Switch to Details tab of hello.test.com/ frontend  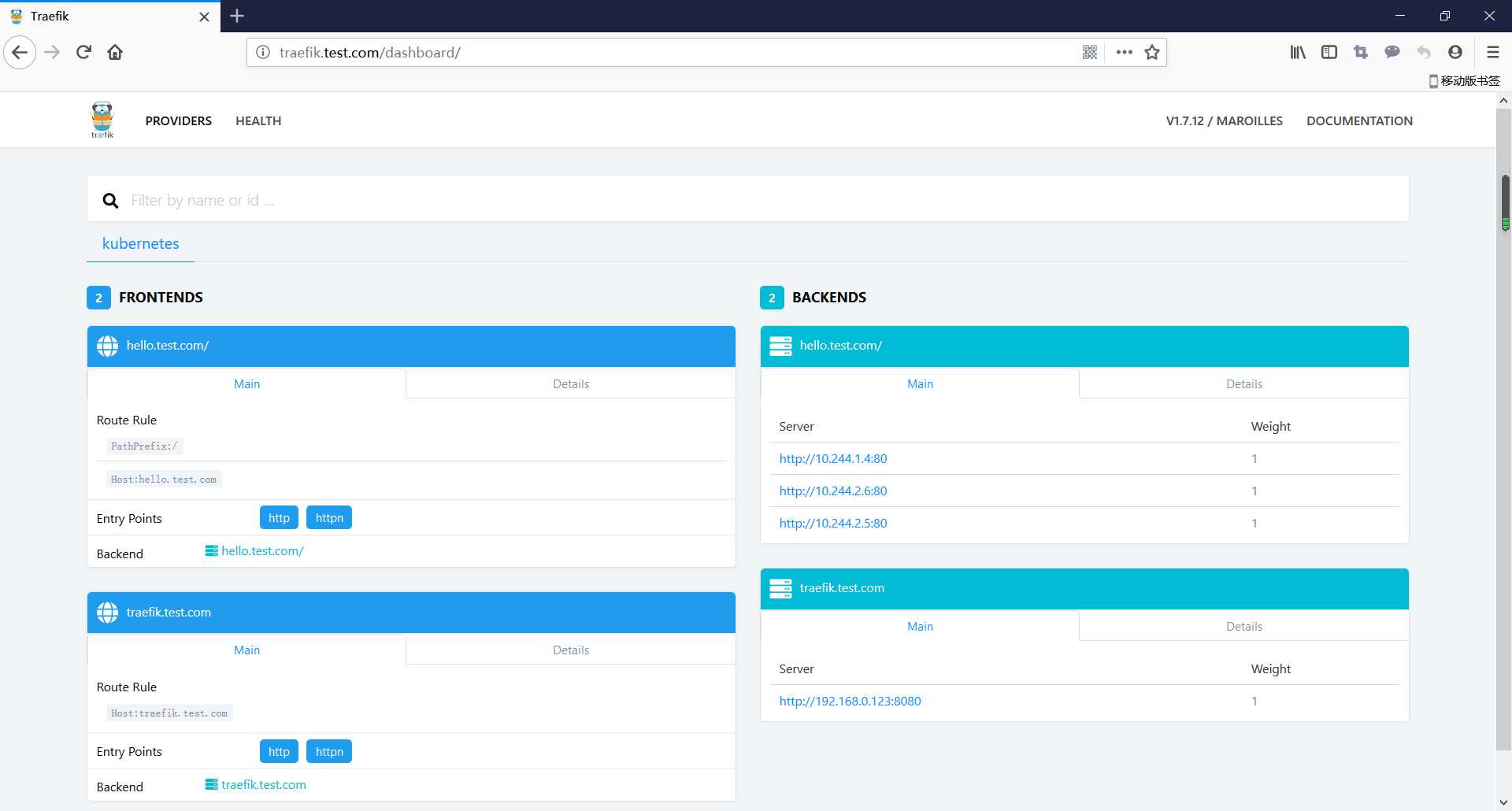(571, 384)
